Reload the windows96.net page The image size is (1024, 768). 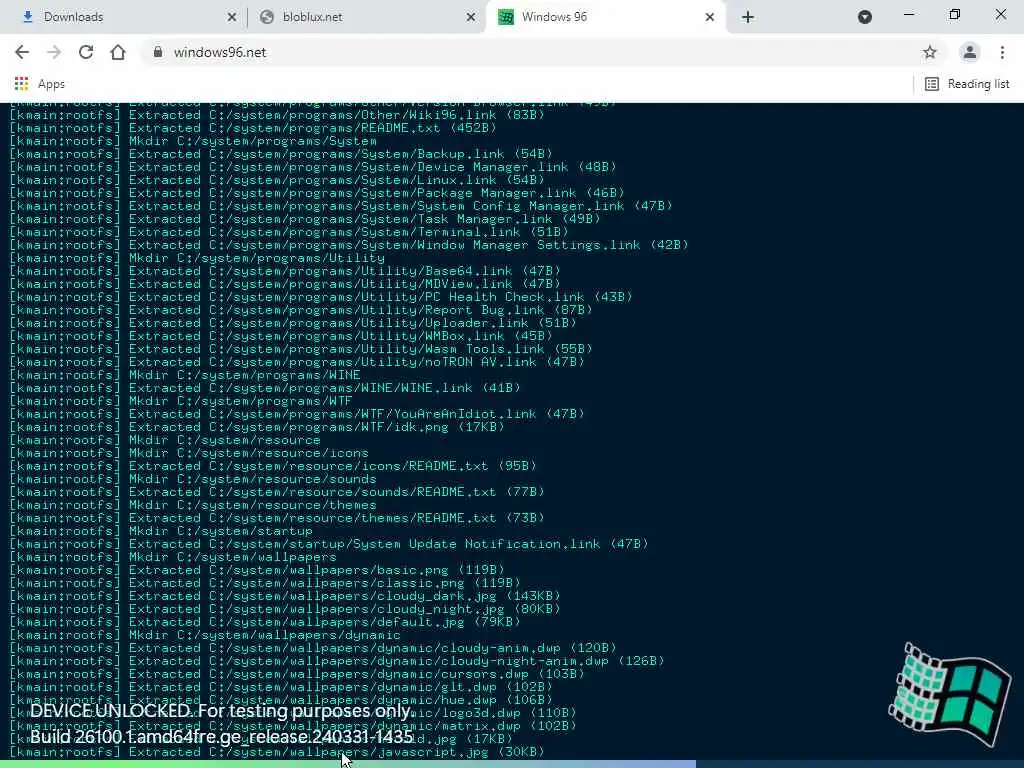(x=86, y=52)
